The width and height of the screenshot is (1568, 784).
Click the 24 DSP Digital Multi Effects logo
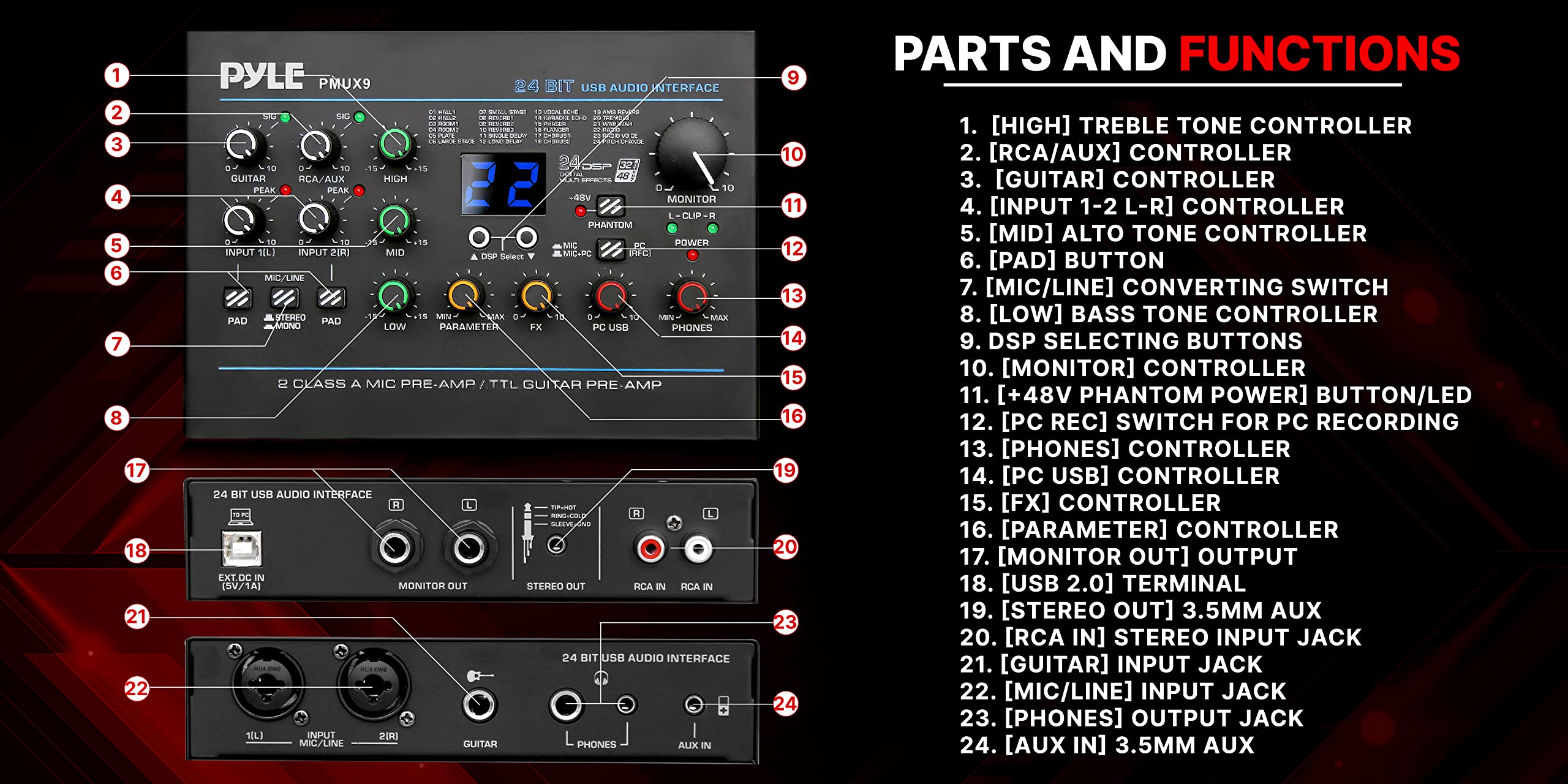tap(599, 169)
